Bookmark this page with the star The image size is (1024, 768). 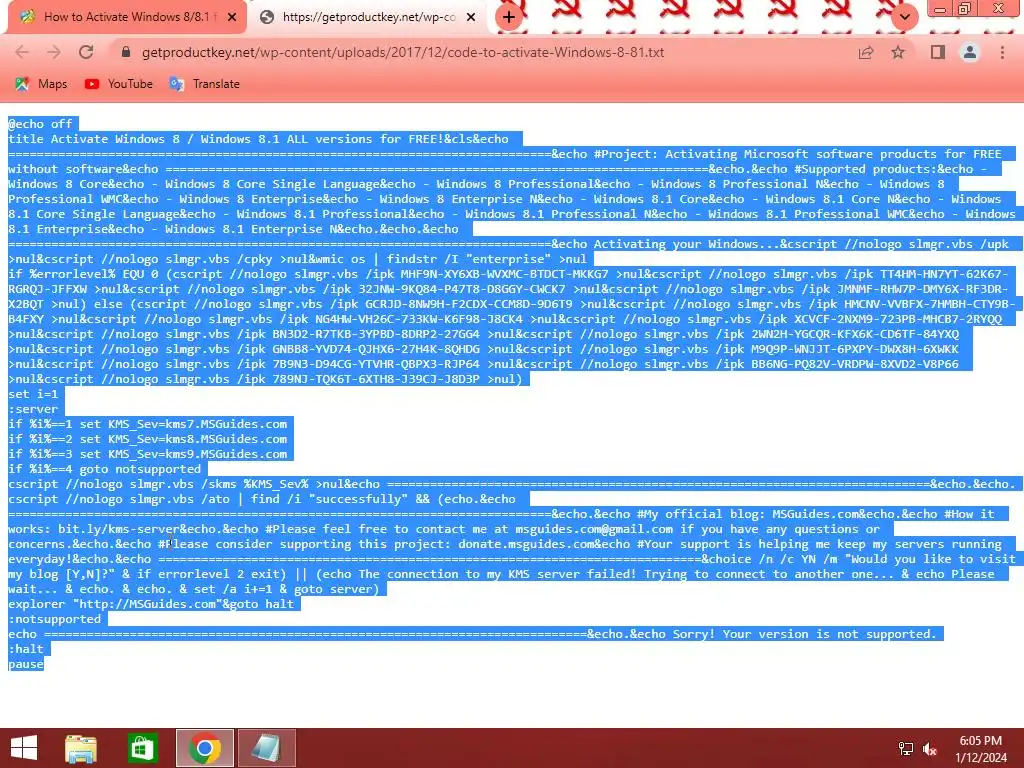(898, 52)
